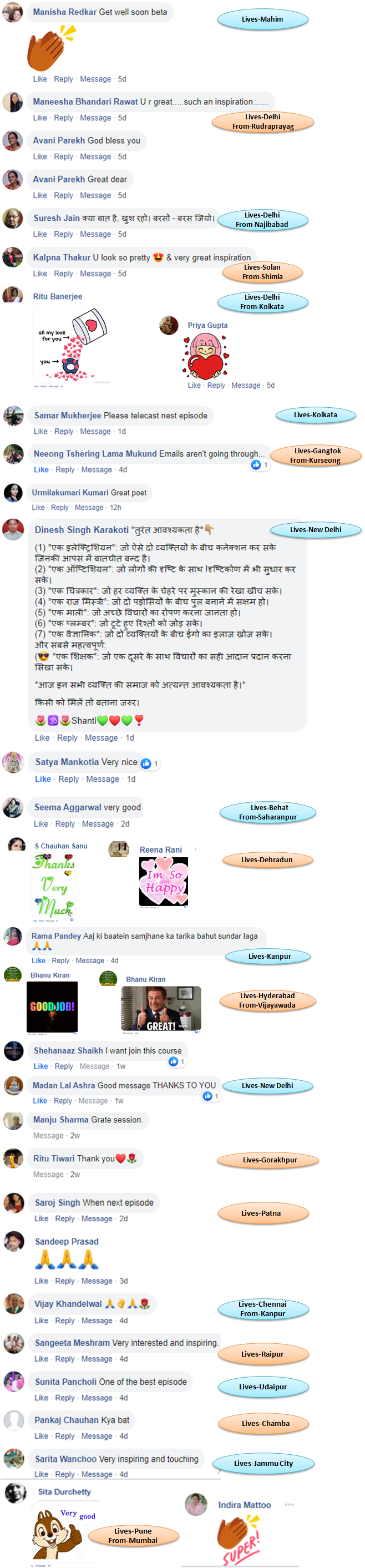Click the like reaction icon on Satya Mankotia's comment

pyautogui.click(x=146, y=763)
